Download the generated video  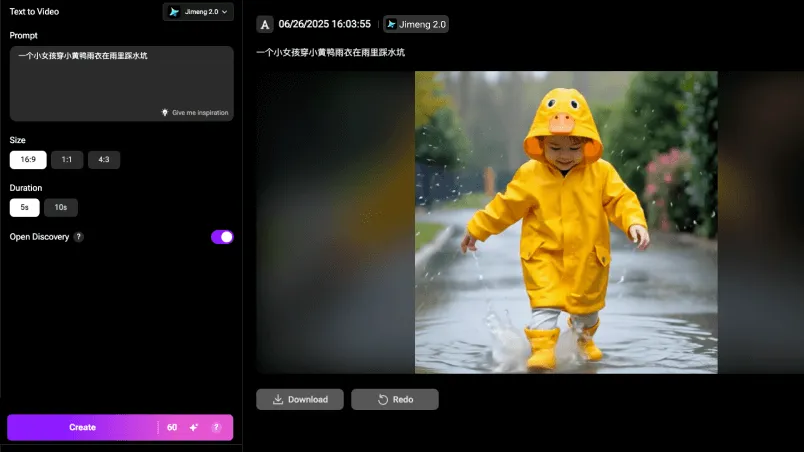(300, 400)
